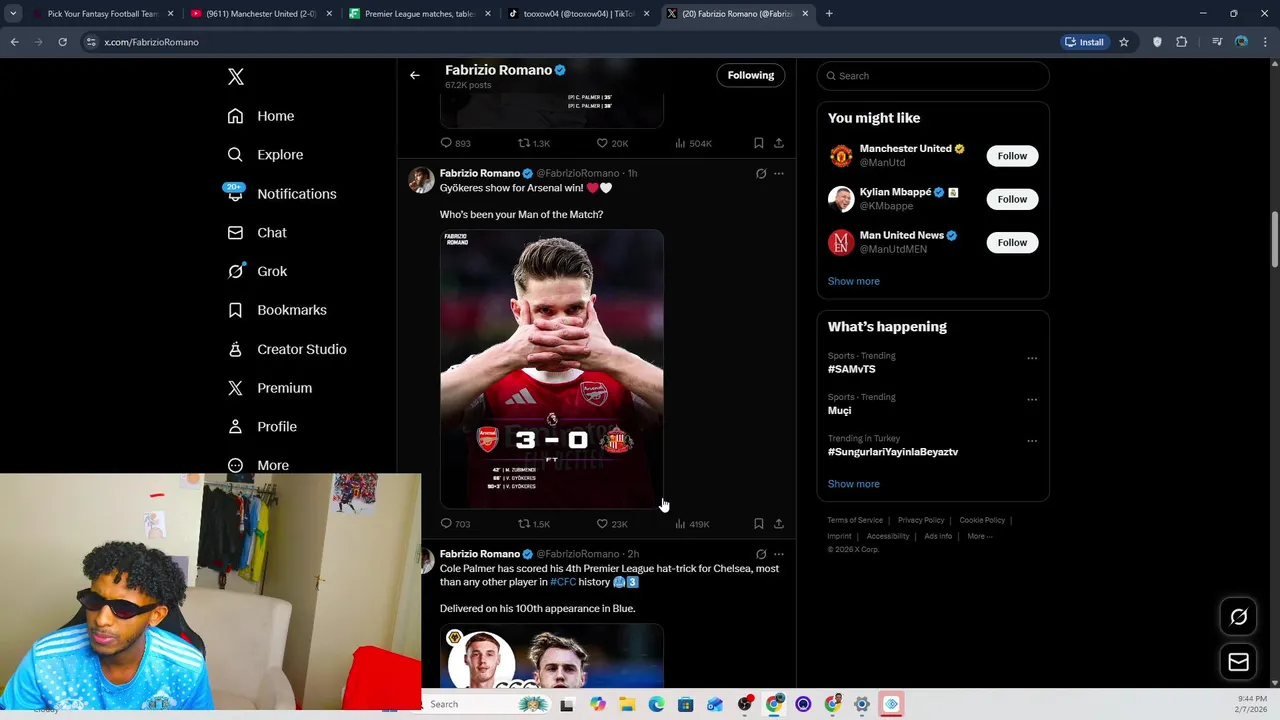Open Bookmarks in the sidebar
This screenshot has width=1280, height=720.
click(277, 310)
